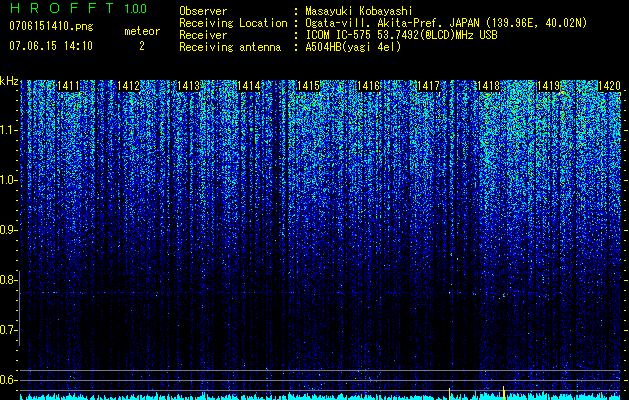The image size is (629, 400).
Task: Click the 0.8 kHz axis label
Action: click(x=7, y=280)
